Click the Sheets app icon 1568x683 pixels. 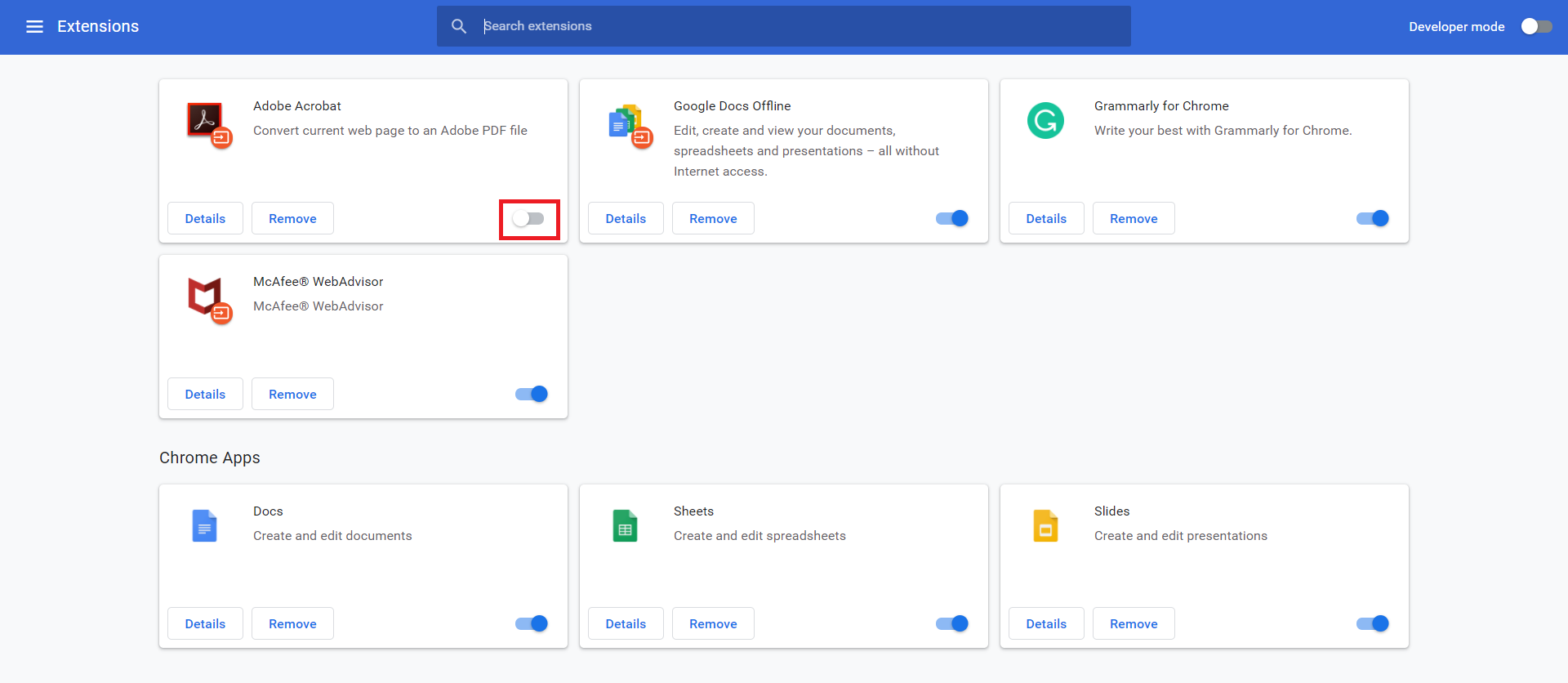click(x=625, y=526)
